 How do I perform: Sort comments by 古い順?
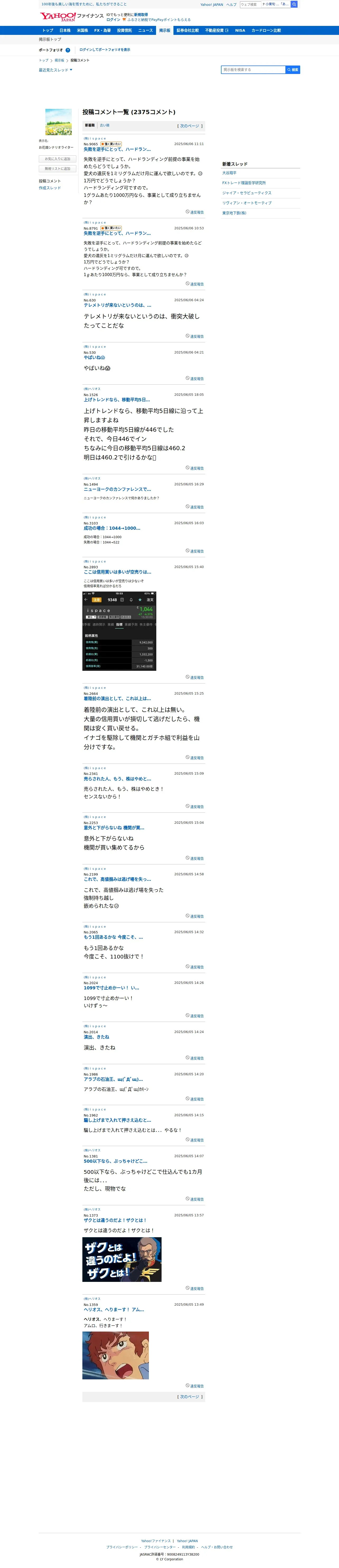(x=105, y=125)
